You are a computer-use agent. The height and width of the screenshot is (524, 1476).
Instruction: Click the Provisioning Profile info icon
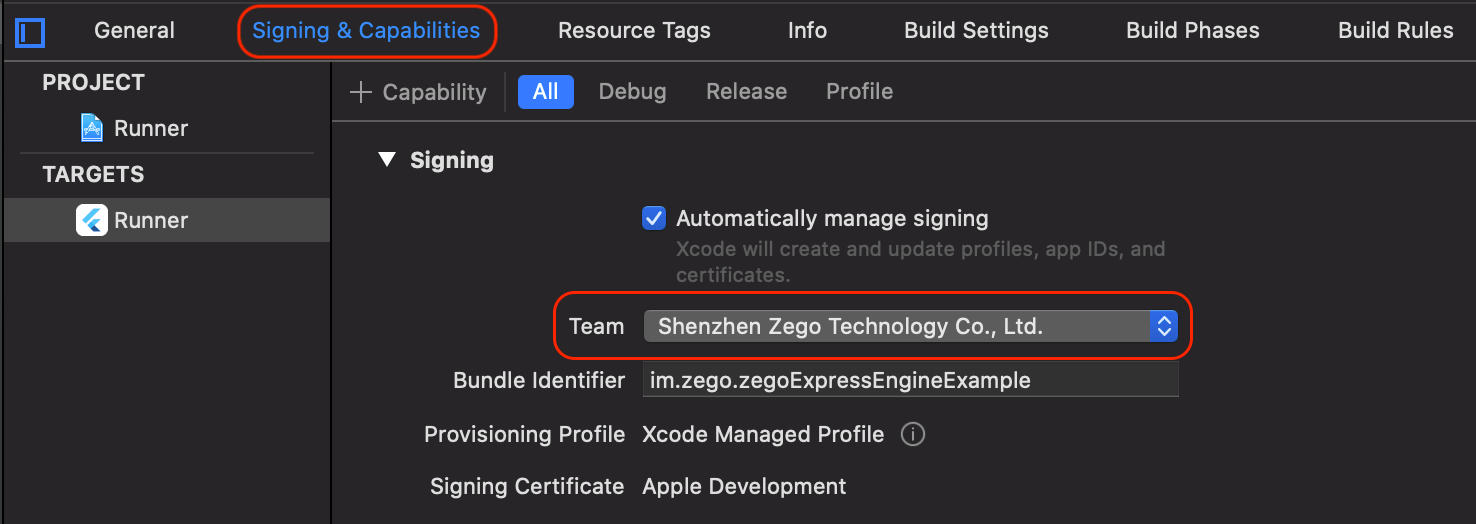[x=912, y=435]
